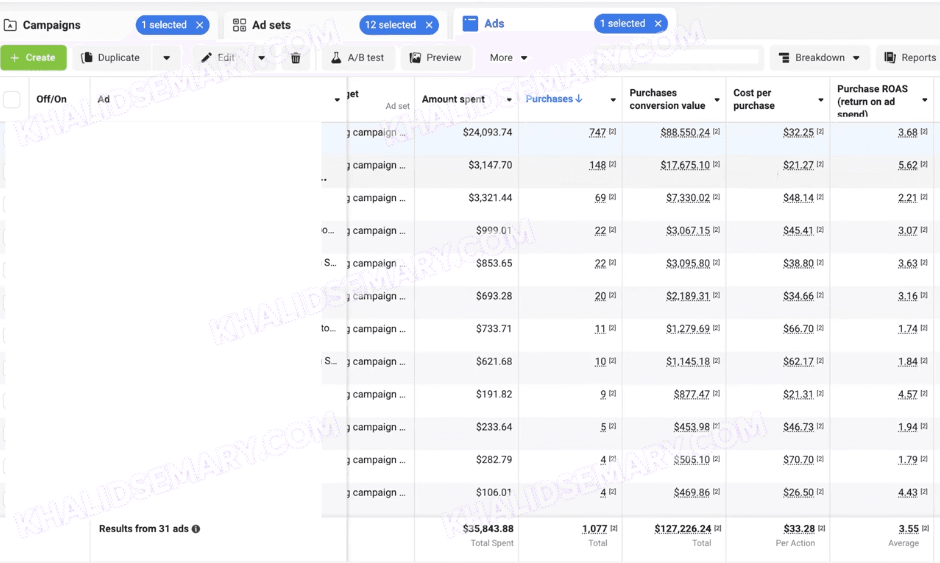940x563 pixels.
Task: Click the Campaigns folder icon
Action: point(10,25)
